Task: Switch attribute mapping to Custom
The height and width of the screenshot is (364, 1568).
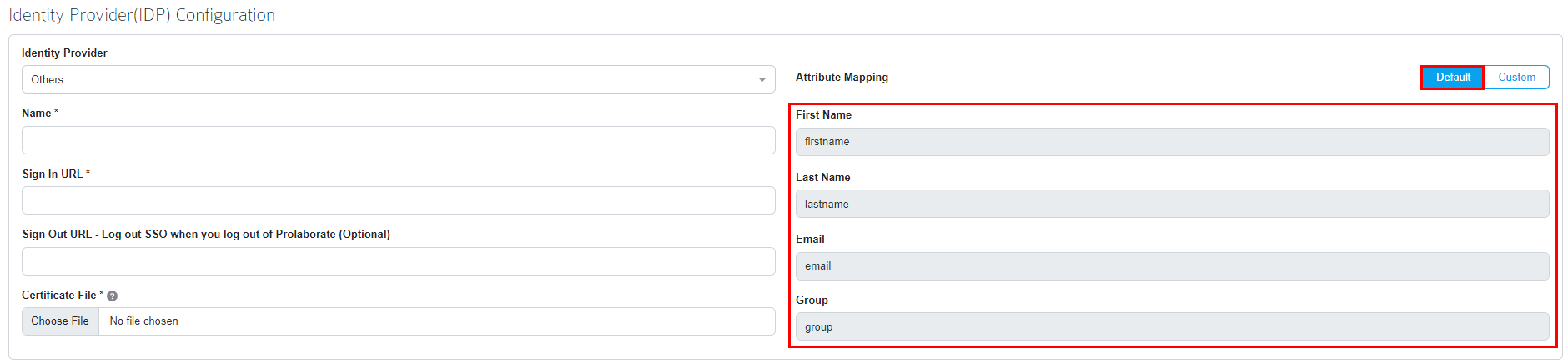Action: coord(1516,78)
